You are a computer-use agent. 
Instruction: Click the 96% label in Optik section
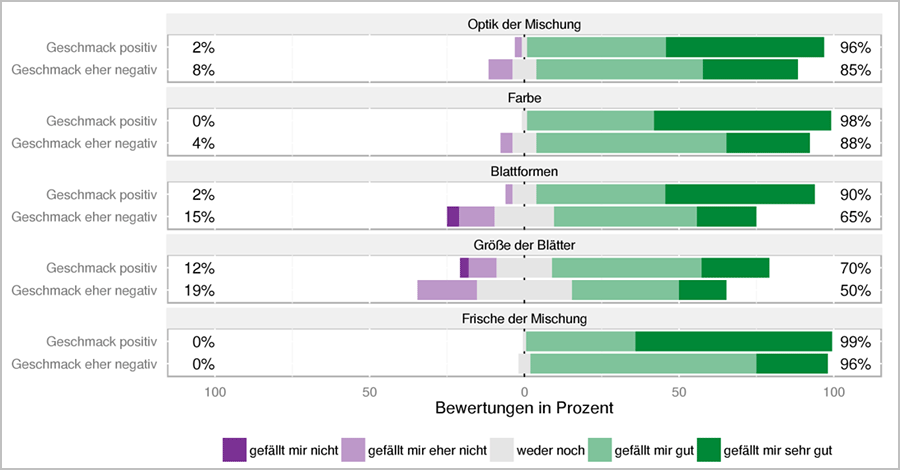pyautogui.click(x=855, y=47)
